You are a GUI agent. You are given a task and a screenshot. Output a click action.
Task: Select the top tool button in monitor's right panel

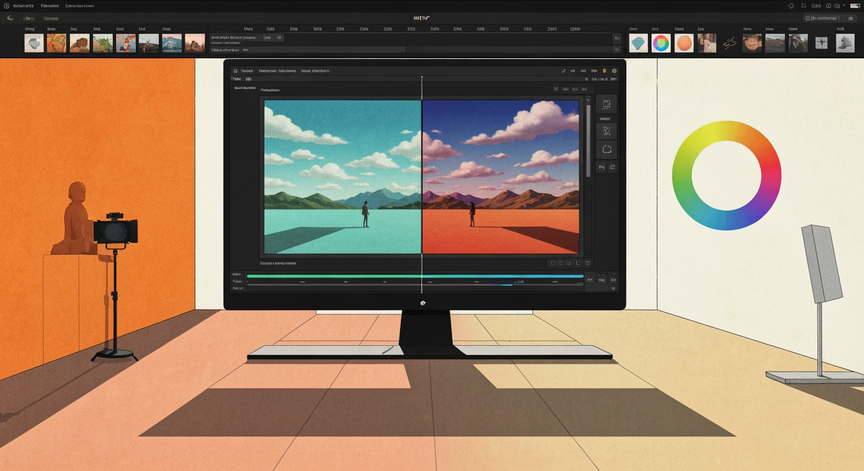pos(606,104)
